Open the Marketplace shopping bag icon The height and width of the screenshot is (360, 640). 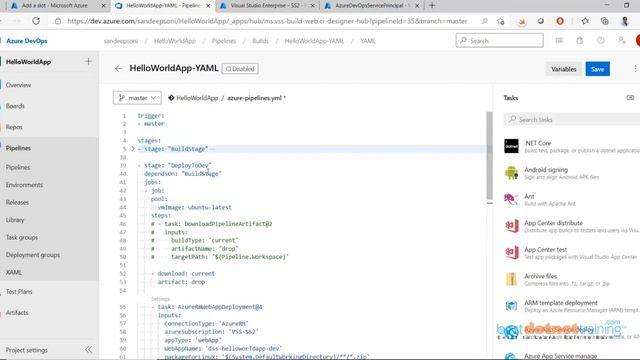[580, 40]
